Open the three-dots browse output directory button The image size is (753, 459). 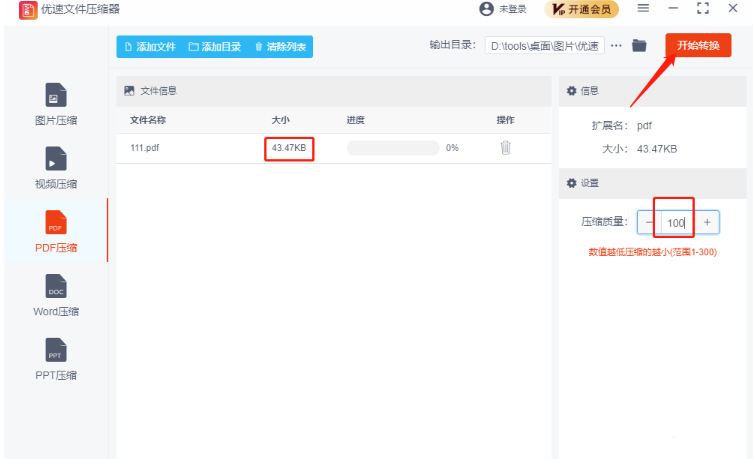[616, 46]
